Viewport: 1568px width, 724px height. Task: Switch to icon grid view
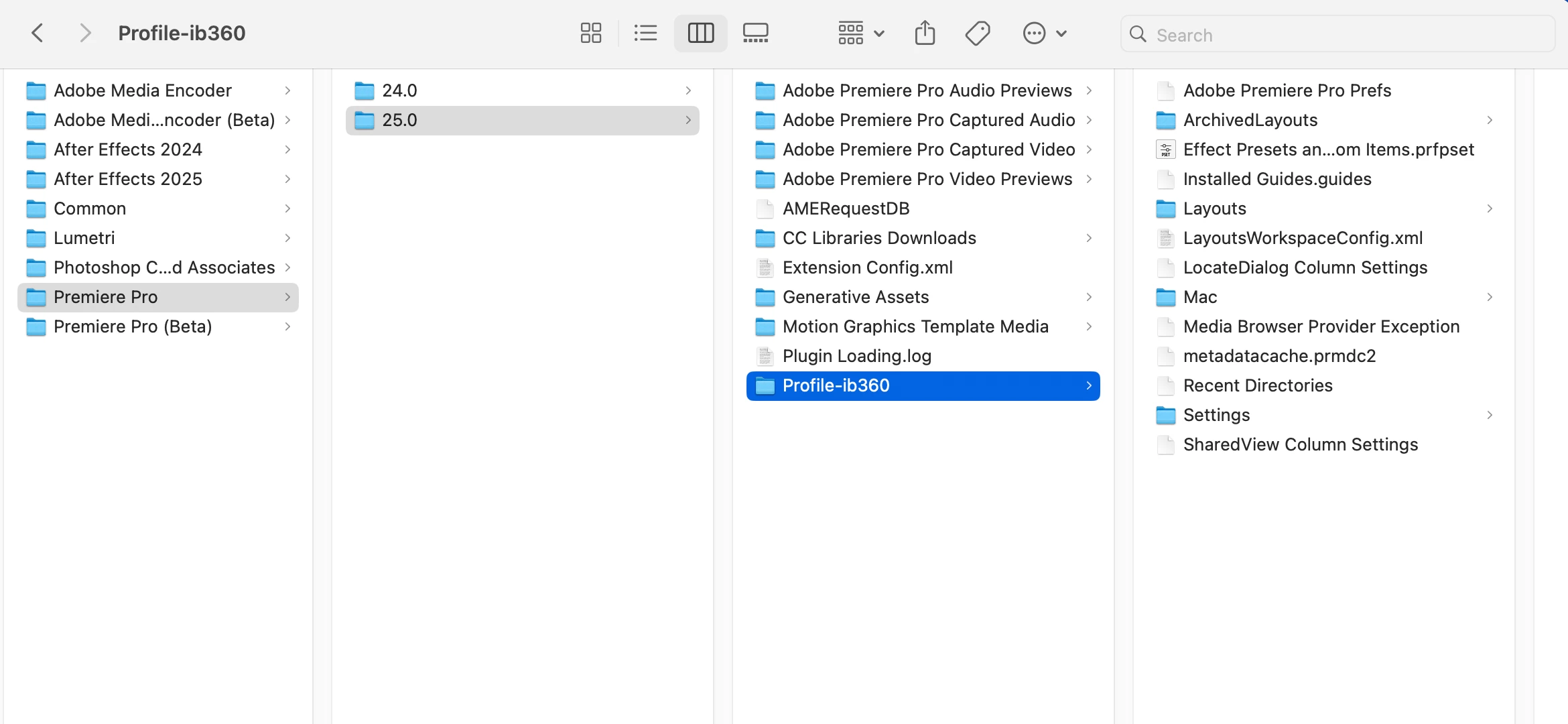tap(590, 33)
